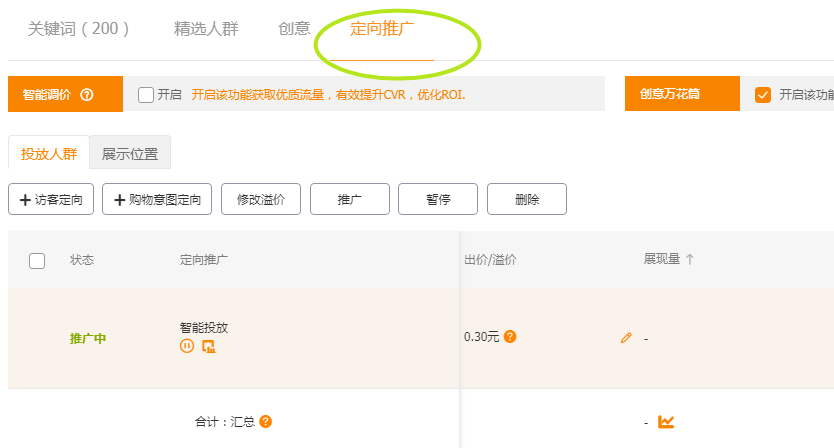The width and height of the screenshot is (834, 448).
Task: Open the 精选人群 tab
Action: [206, 29]
